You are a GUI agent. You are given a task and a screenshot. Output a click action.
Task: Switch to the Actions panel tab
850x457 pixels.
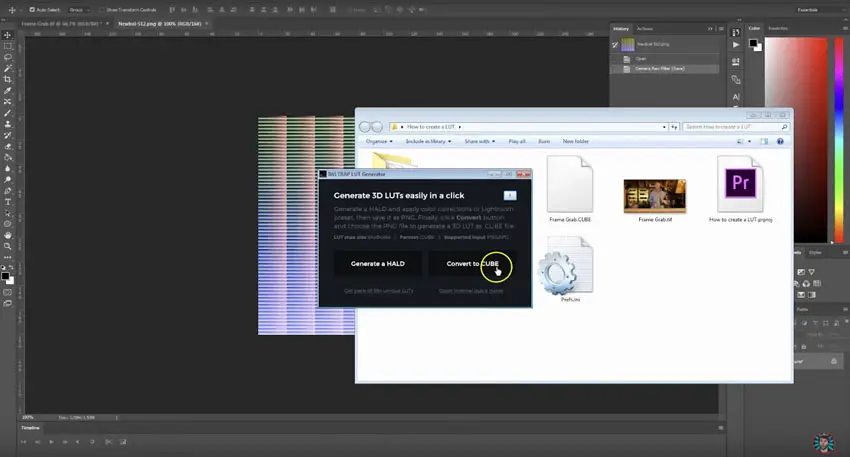tap(645, 29)
